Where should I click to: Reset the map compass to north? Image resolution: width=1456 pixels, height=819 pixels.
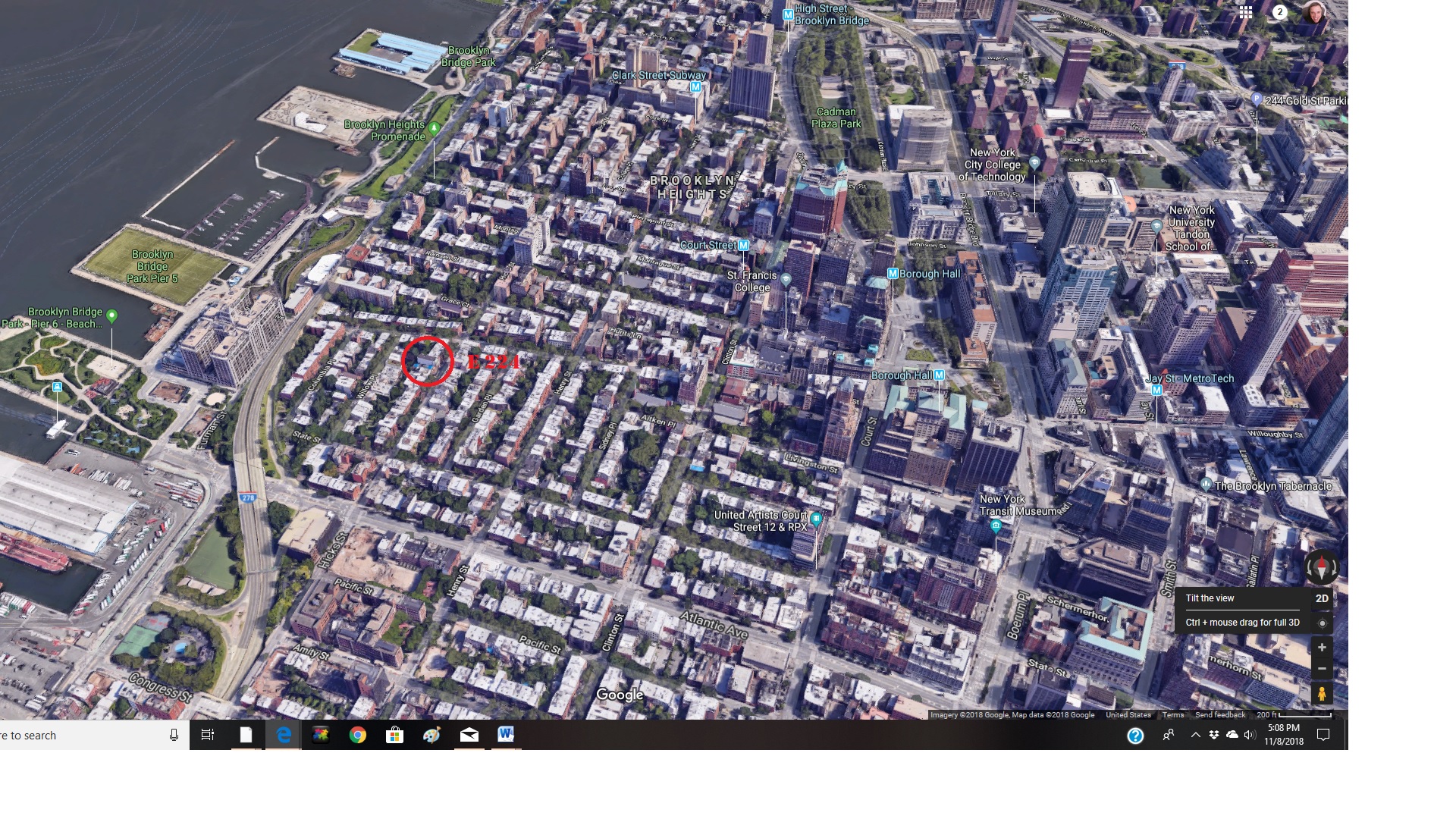pos(1322,567)
